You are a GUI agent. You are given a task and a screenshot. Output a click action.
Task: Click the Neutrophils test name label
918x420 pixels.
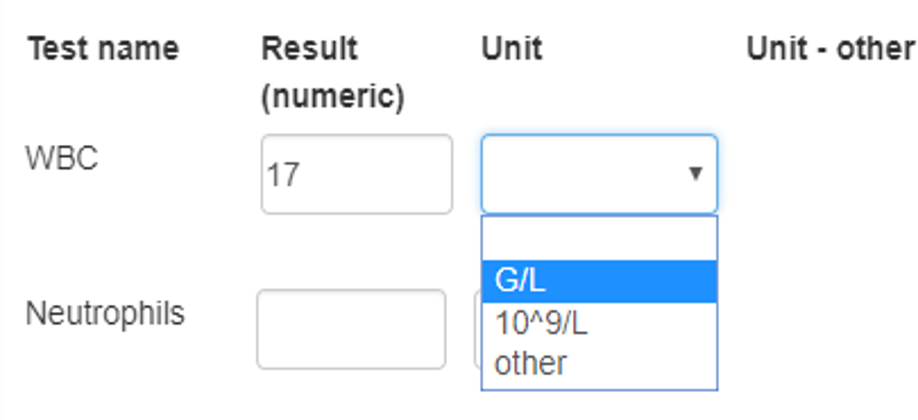pos(105,313)
